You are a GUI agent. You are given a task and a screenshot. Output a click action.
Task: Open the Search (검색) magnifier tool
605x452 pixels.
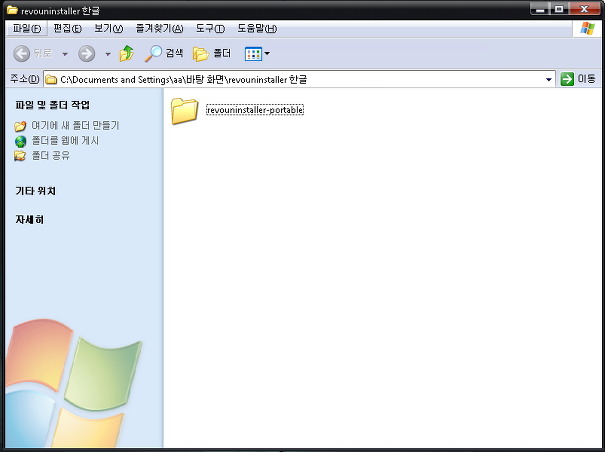coord(153,53)
